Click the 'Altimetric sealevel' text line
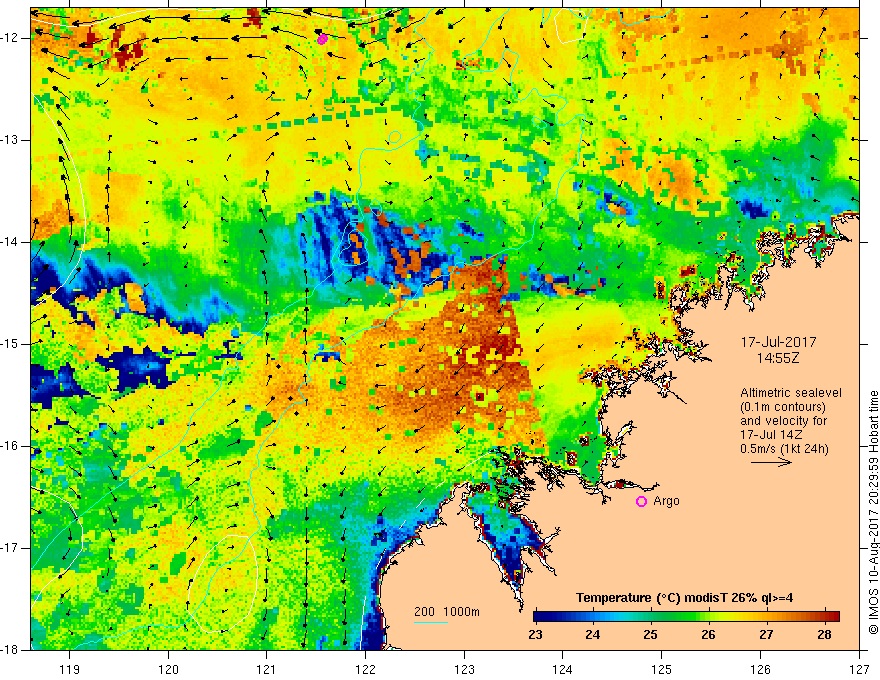 pos(791,393)
